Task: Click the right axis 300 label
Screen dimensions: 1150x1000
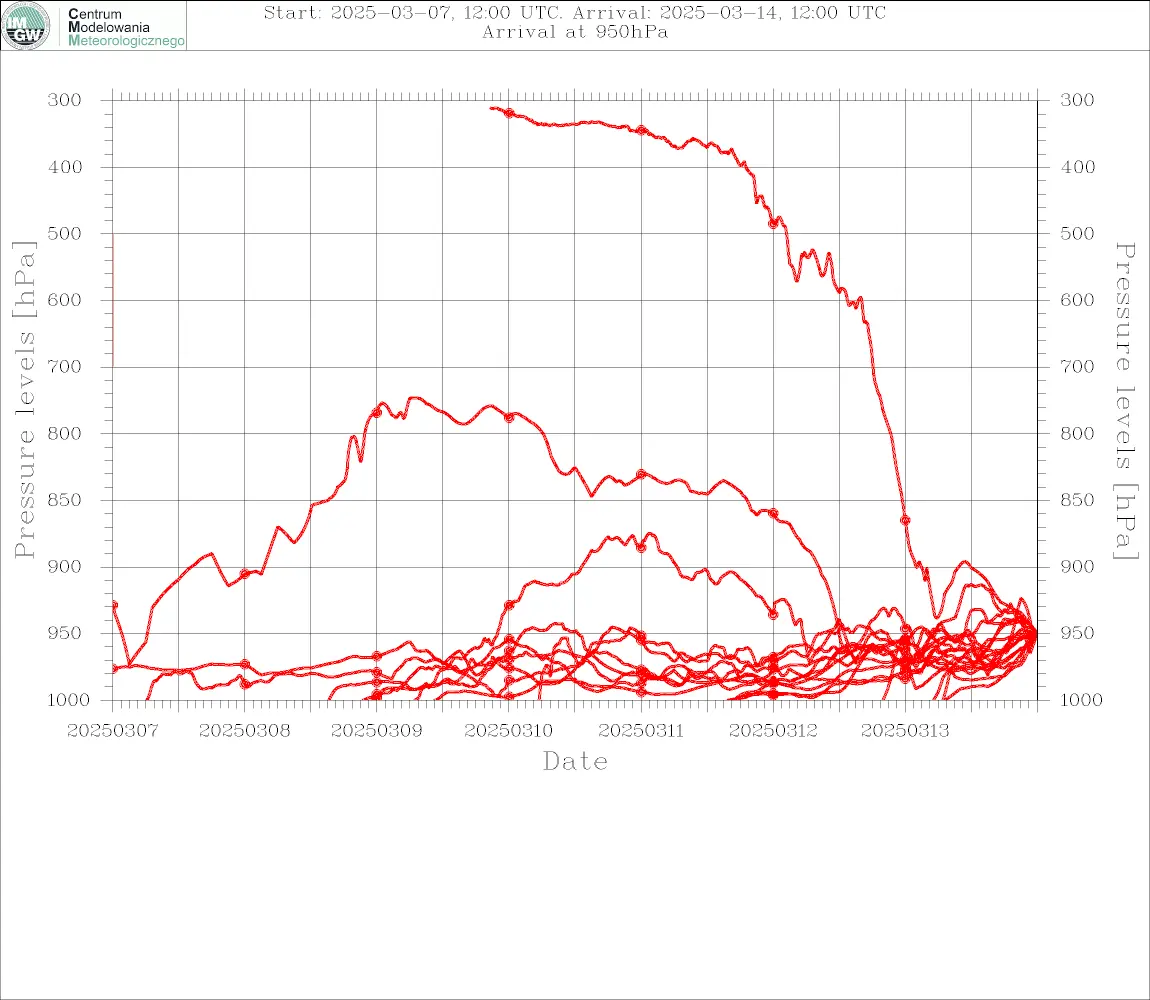Action: (x=1077, y=100)
